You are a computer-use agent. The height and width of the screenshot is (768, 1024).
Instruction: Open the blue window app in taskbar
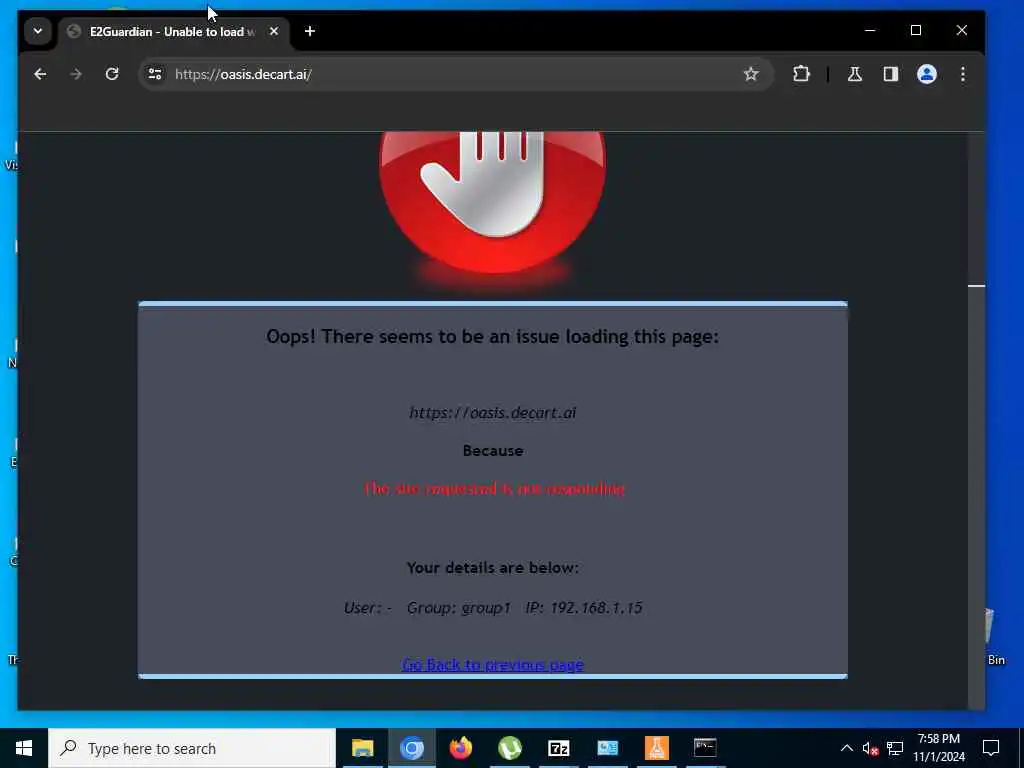[x=607, y=748]
